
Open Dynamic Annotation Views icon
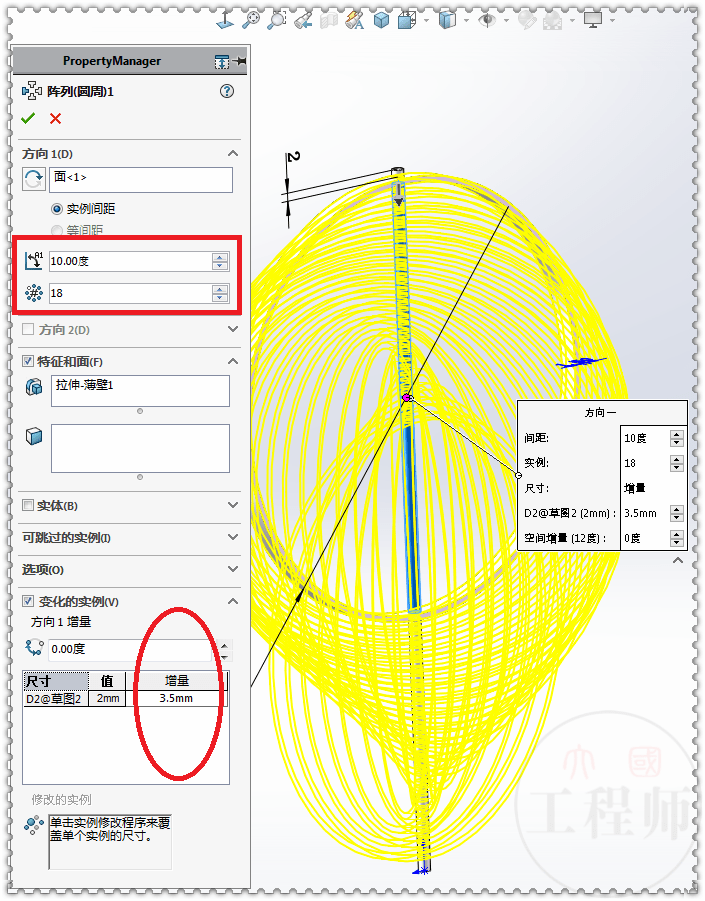click(355, 21)
